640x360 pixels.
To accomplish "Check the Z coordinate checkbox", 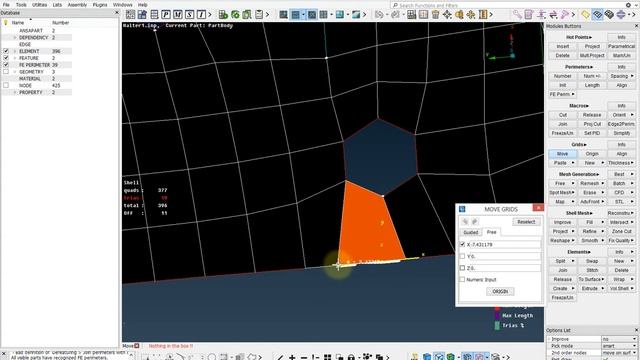I will coord(462,268).
